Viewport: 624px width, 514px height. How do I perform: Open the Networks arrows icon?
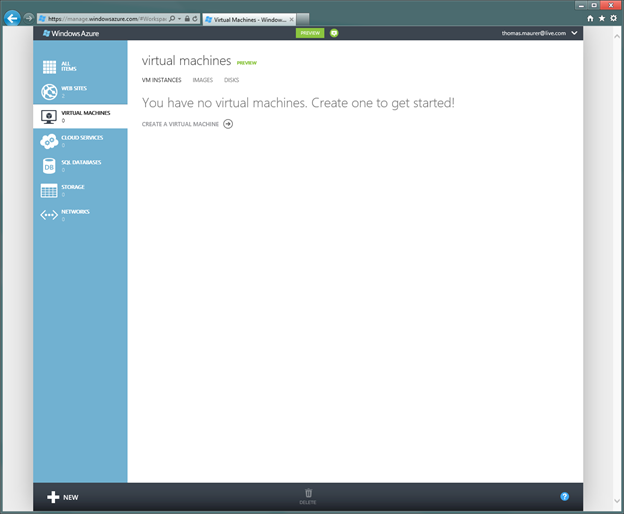click(49, 215)
